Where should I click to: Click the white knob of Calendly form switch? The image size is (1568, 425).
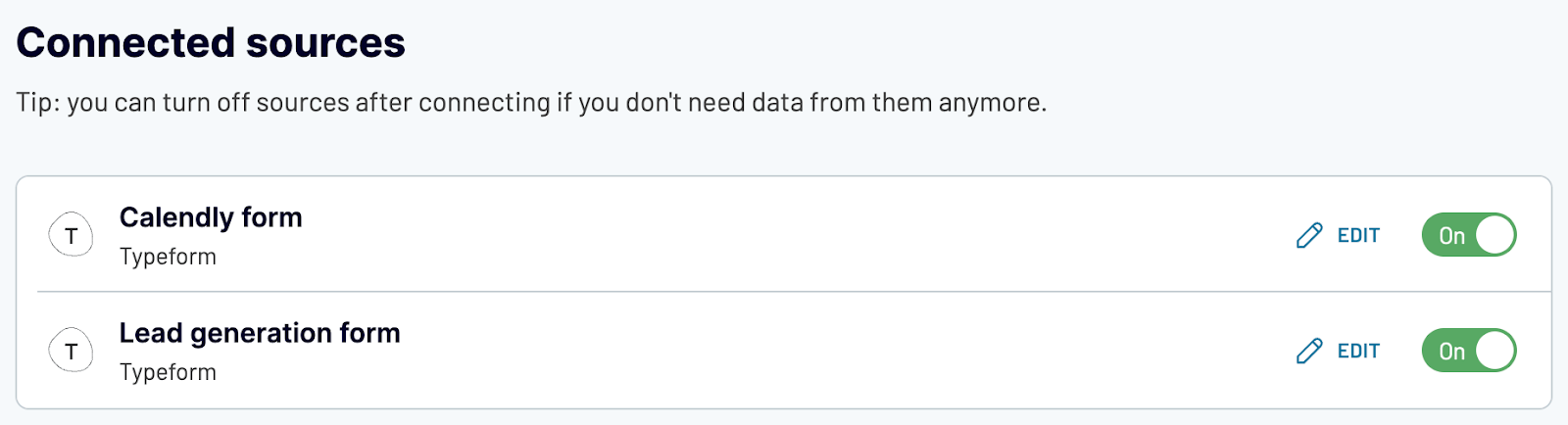1494,235
